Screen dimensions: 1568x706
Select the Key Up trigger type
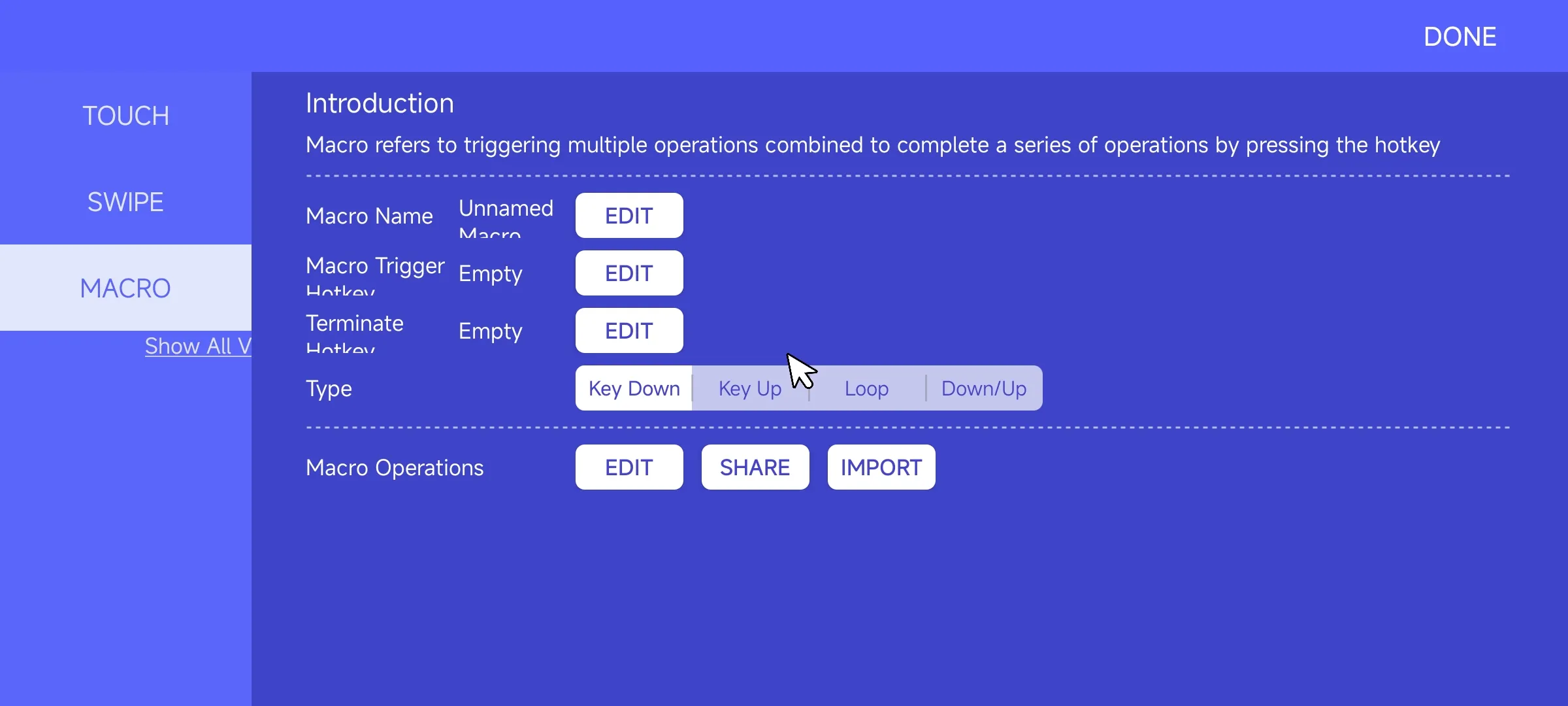coord(750,387)
